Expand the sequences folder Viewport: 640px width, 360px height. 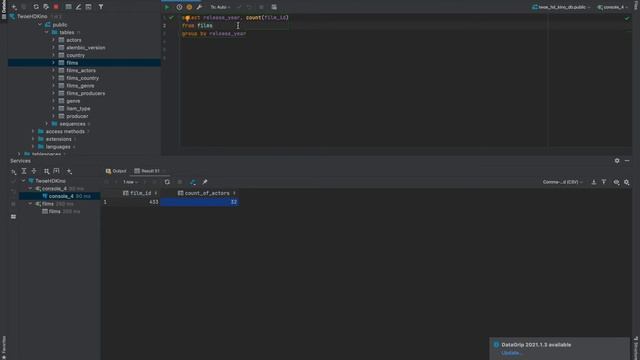(x=47, y=124)
